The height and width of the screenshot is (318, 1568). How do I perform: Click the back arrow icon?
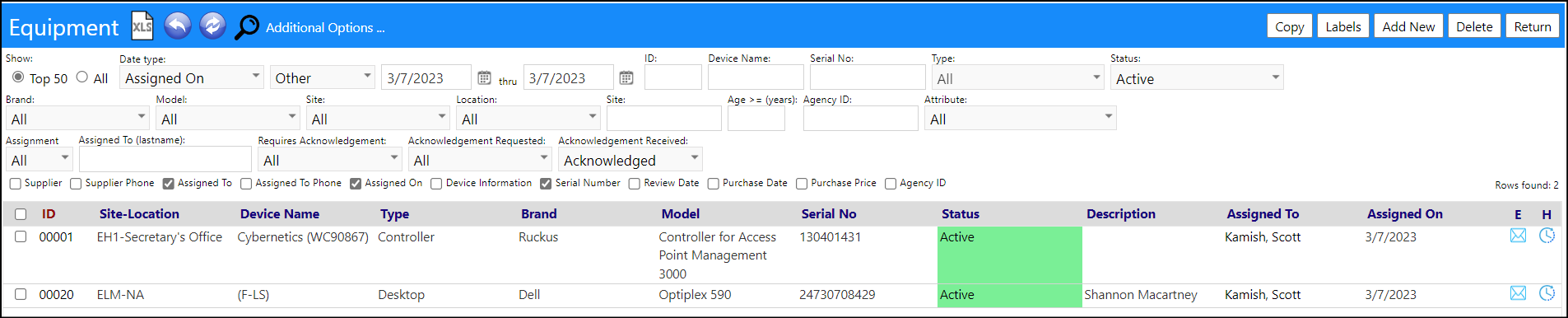[178, 26]
